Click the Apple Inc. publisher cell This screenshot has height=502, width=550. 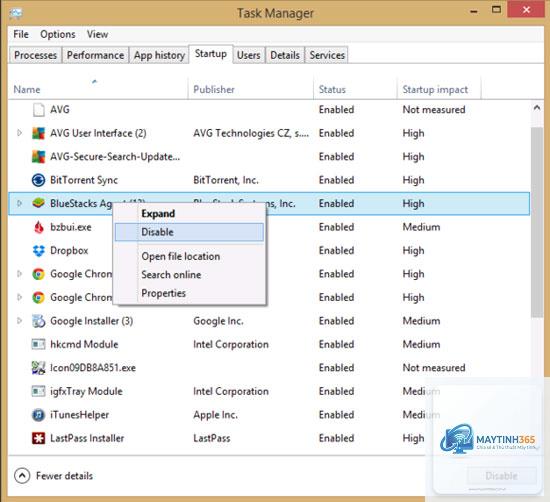click(x=215, y=415)
